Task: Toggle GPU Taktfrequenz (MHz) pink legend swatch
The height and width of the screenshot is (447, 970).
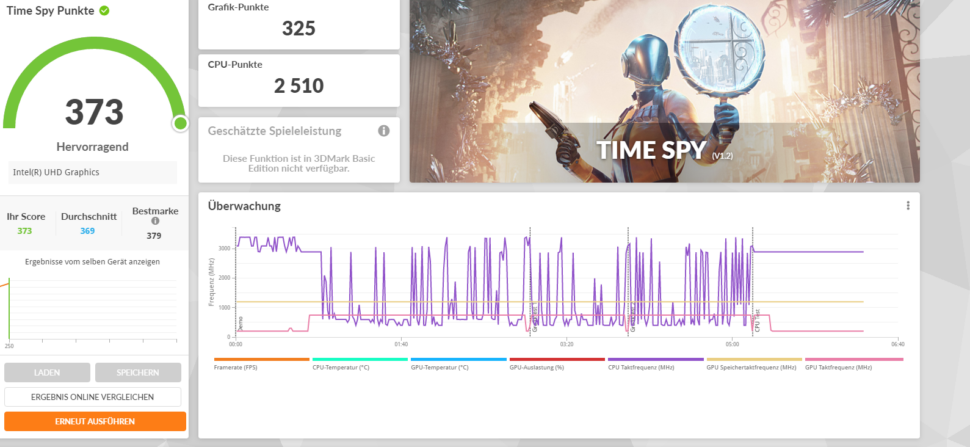Action: (853, 359)
